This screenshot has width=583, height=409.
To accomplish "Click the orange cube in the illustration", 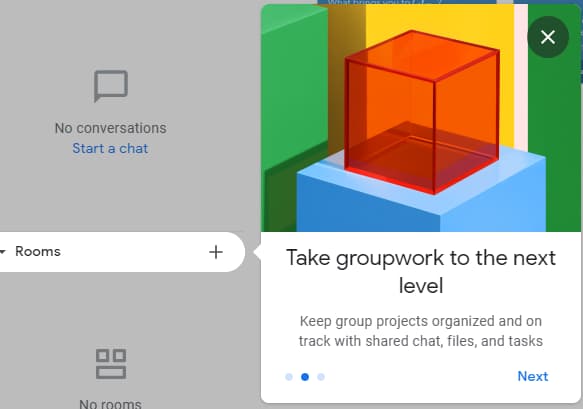I will 421,112.
